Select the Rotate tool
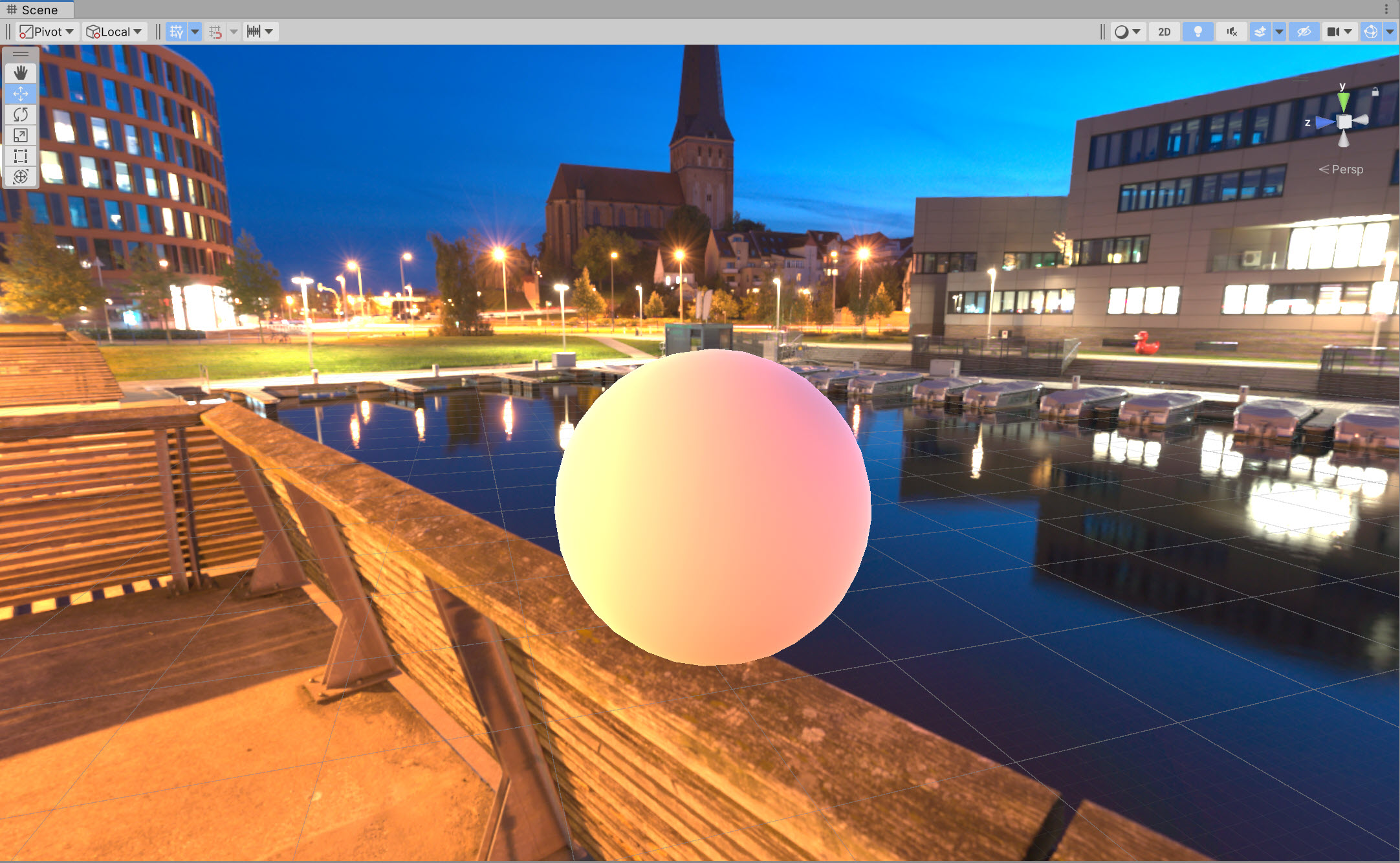Screen dimensions: 1400x863 21,115
